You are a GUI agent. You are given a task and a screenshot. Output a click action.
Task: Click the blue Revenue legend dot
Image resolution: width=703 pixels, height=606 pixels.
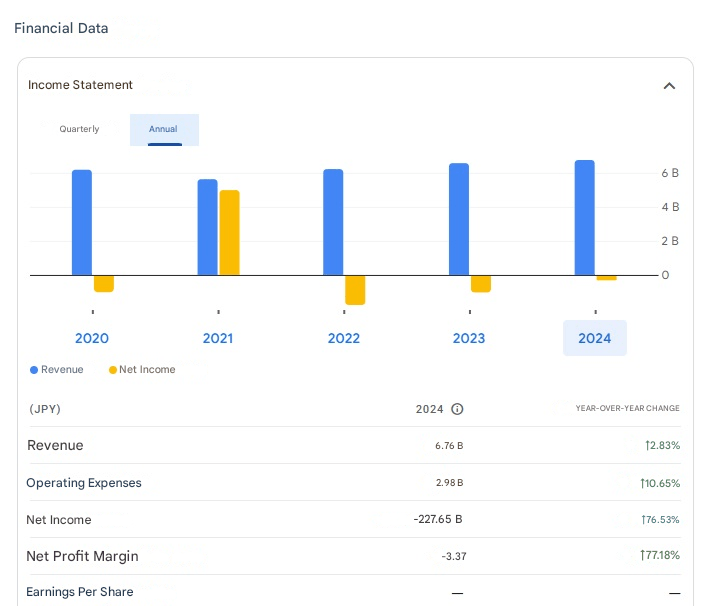(34, 370)
